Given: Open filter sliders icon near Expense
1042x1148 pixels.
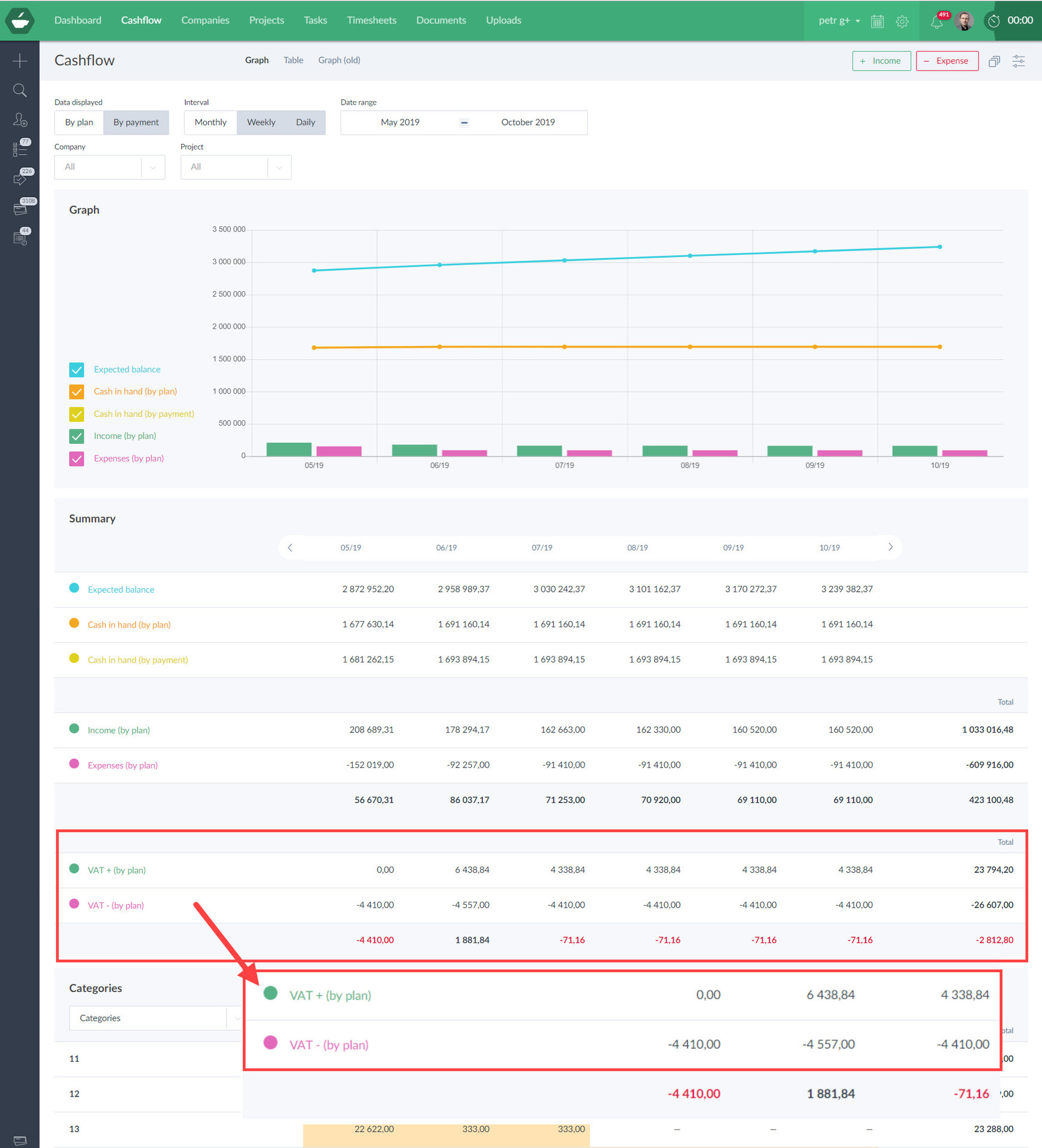Looking at the screenshot, I should tap(1019, 61).
